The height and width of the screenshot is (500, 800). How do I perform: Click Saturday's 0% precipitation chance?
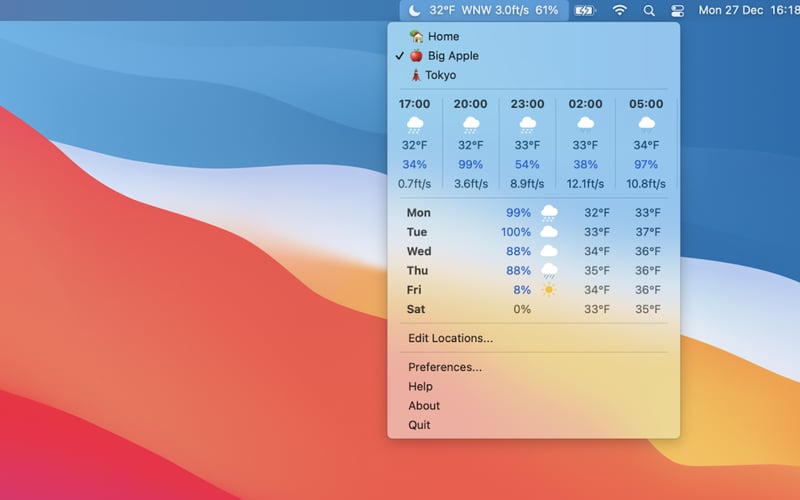point(522,309)
